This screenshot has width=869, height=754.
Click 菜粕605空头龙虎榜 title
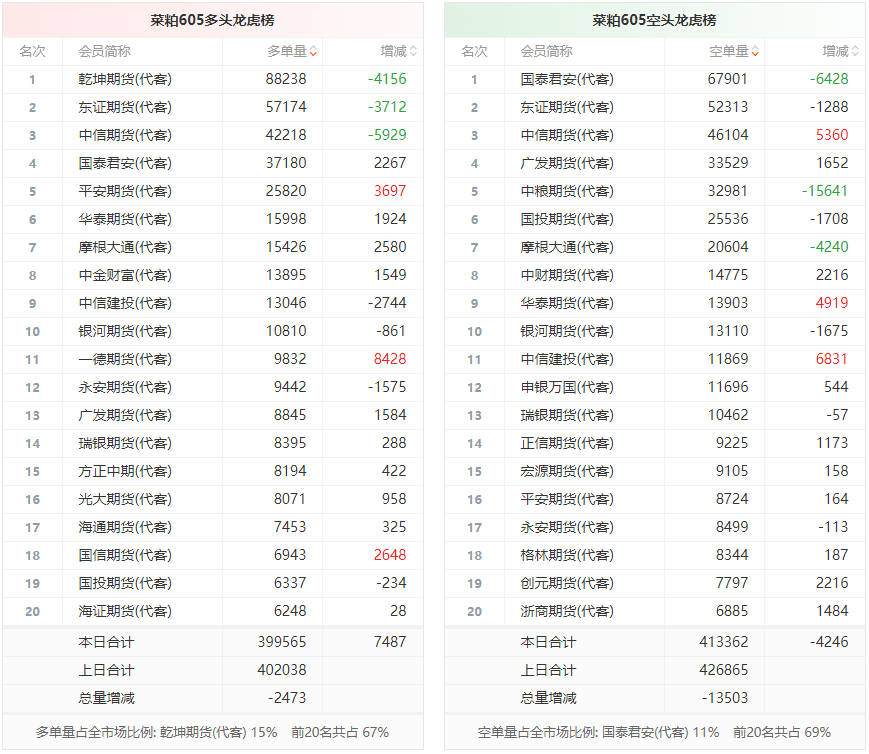654,21
